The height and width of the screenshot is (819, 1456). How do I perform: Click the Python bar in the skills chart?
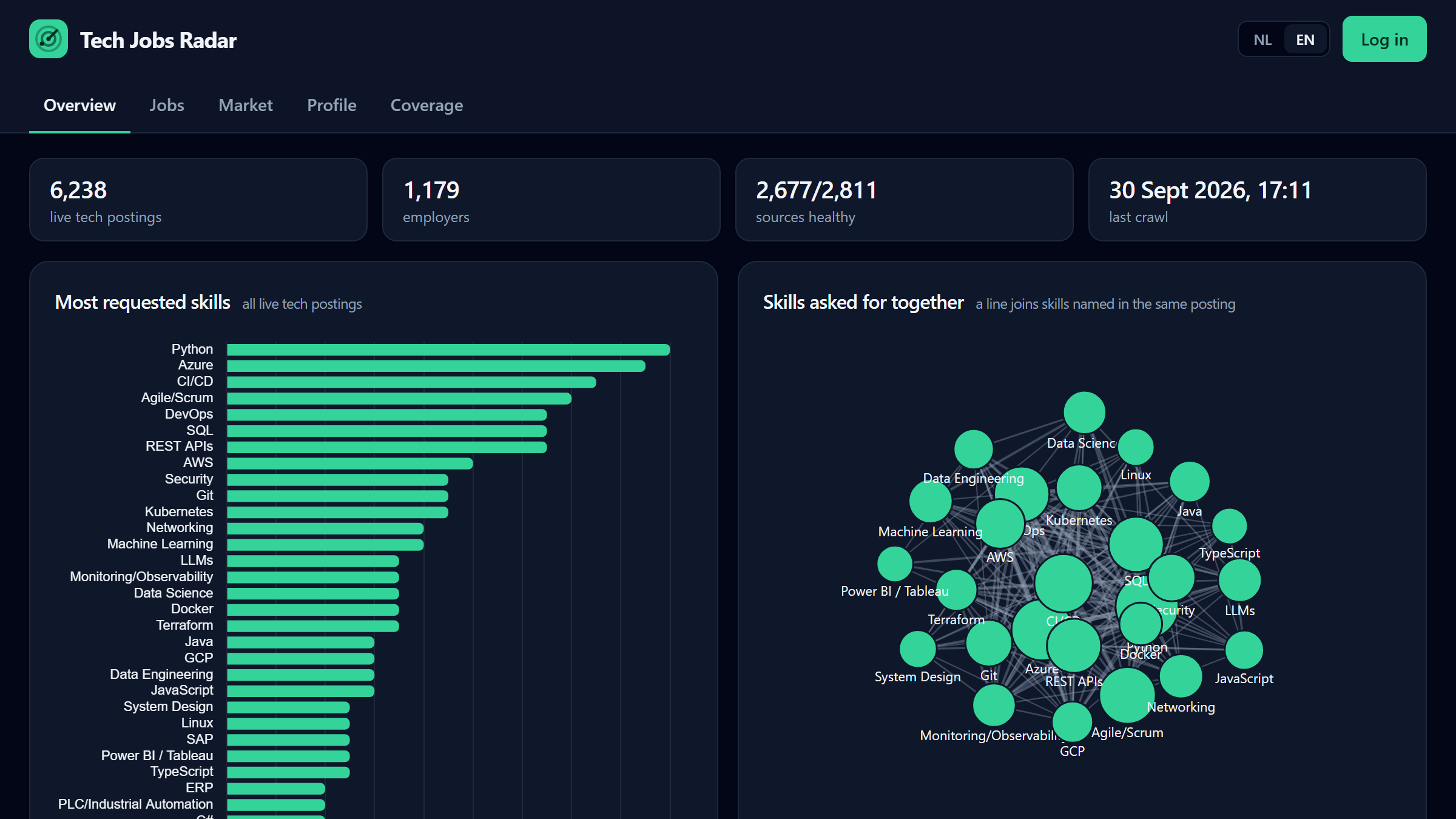448,349
